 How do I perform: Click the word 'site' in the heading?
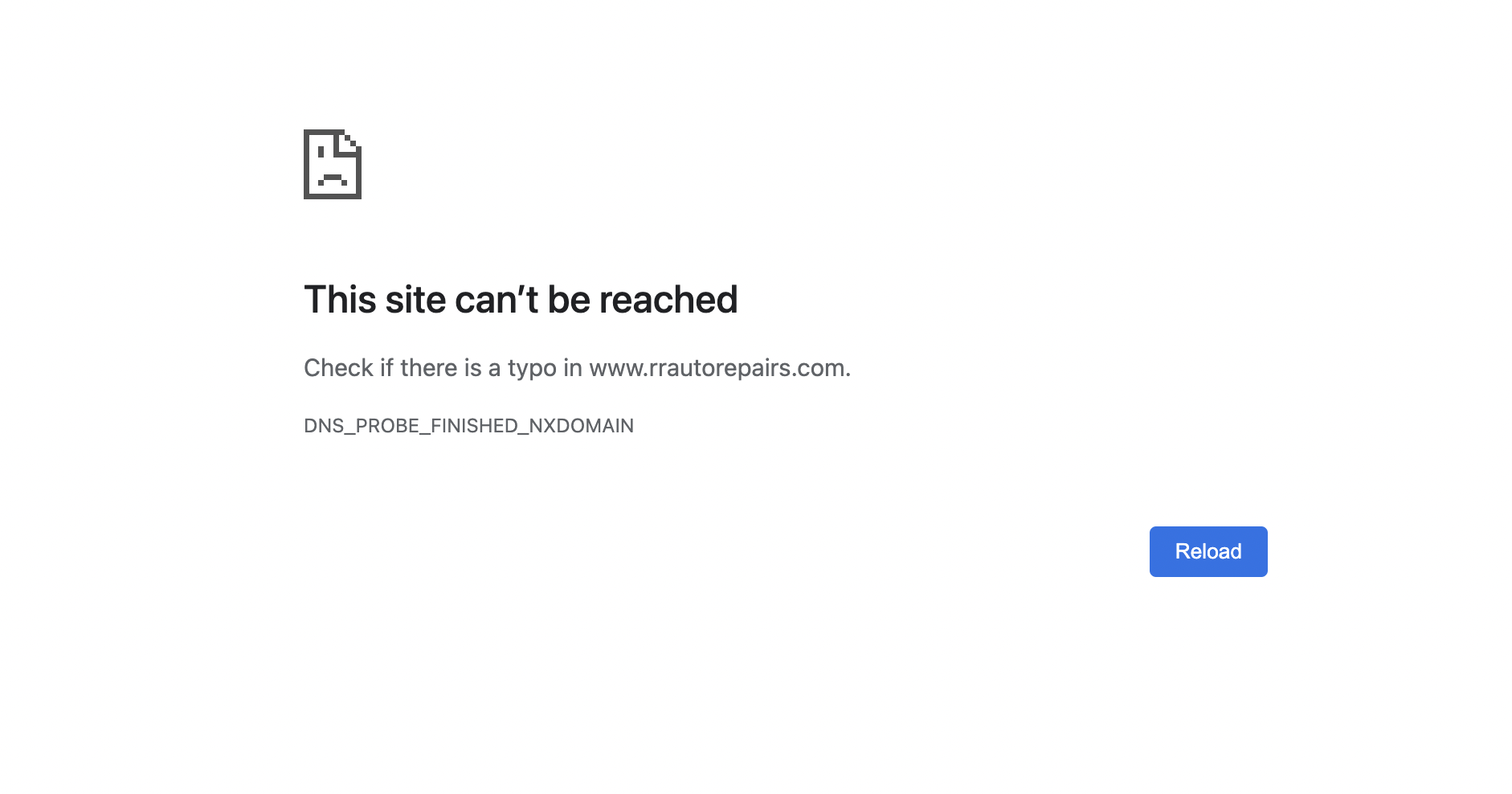[x=415, y=300]
